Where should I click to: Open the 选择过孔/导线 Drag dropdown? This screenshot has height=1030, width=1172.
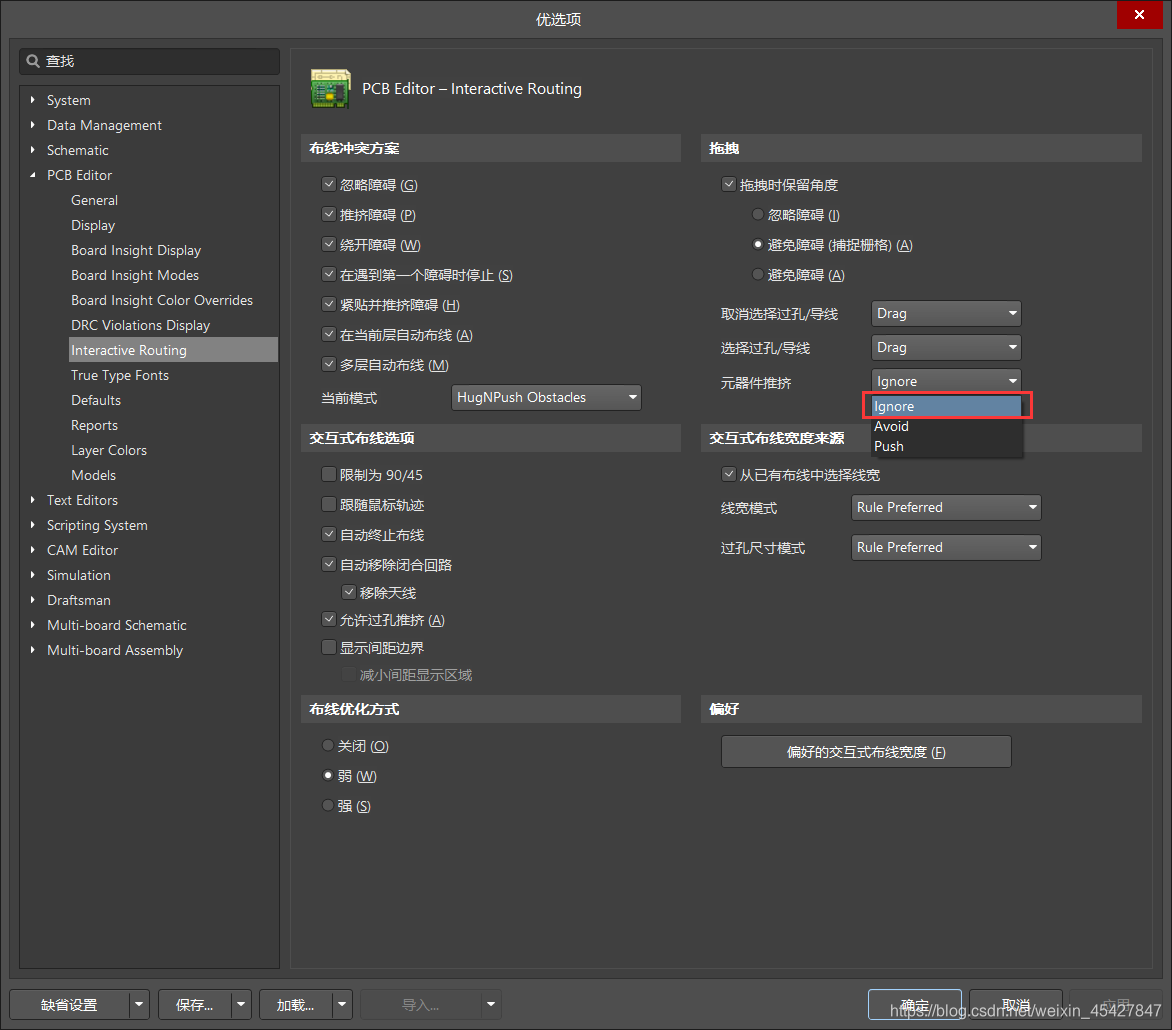(x=946, y=347)
